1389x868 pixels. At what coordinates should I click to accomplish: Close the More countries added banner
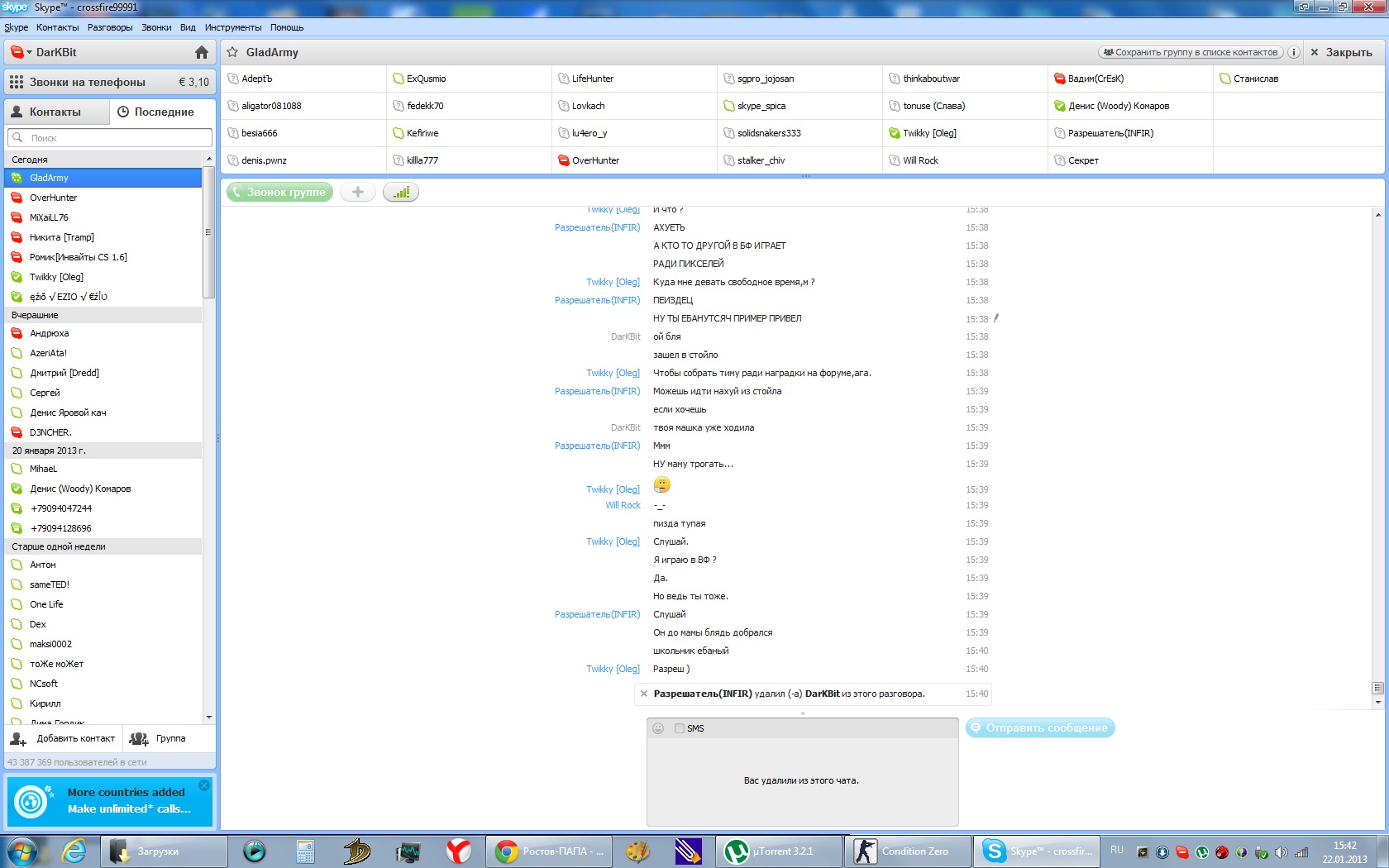204,785
